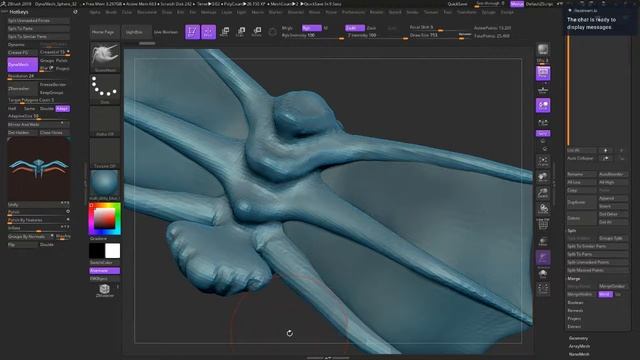
Task: Click the List All up arrow
Action: tap(605, 151)
